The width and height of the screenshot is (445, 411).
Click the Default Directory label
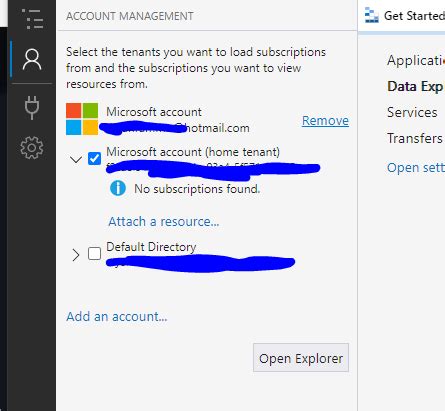tap(151, 247)
